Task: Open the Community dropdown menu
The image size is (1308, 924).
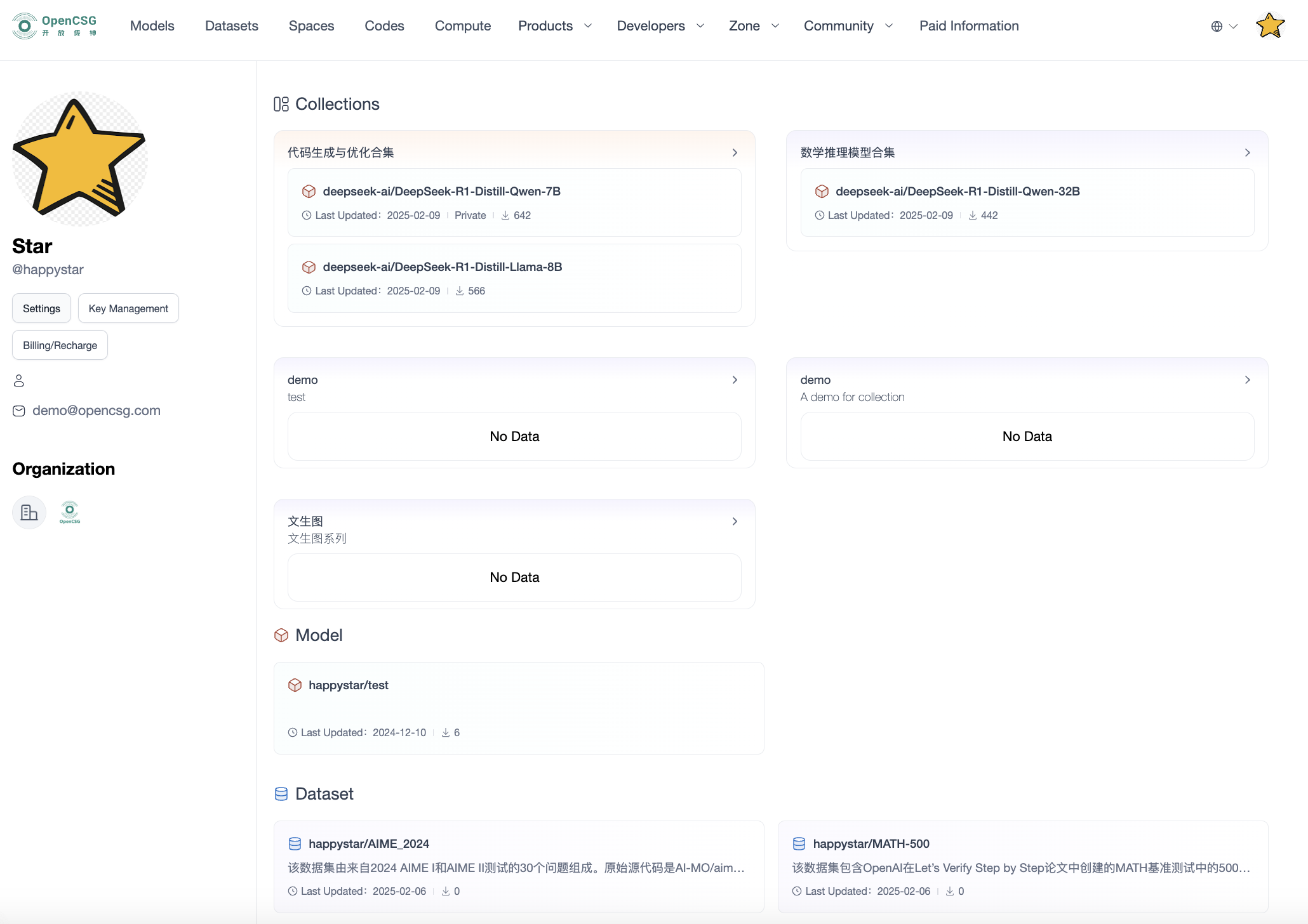Action: pyautogui.click(x=848, y=26)
